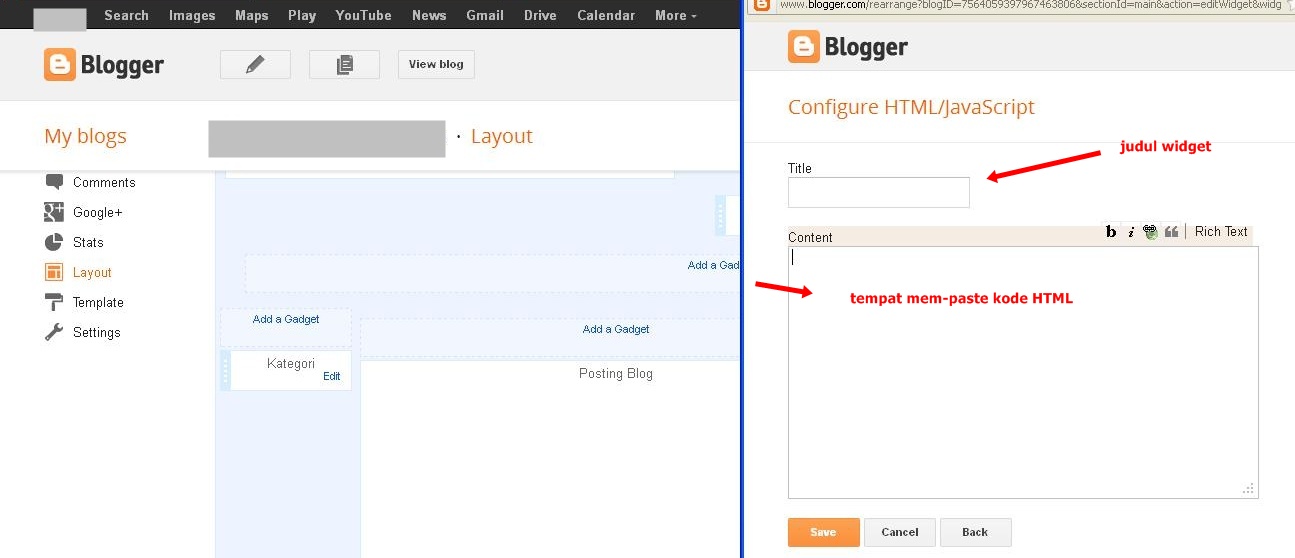Apply bold in content editor toolbar
The image size is (1295, 558).
coord(1111,232)
